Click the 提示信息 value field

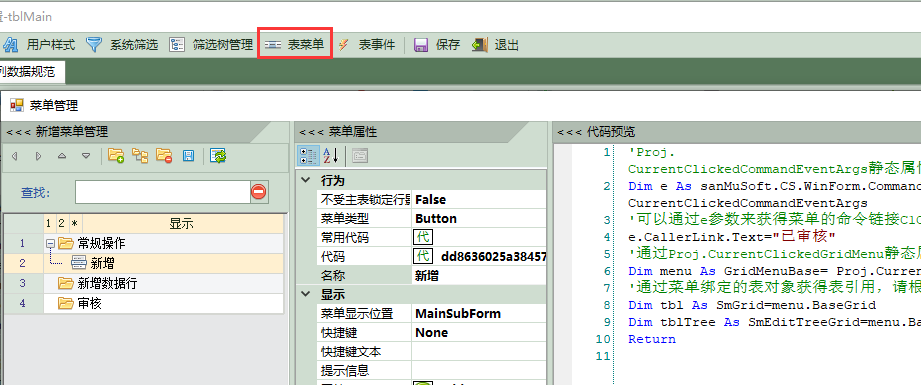pyautogui.click(x=479, y=370)
